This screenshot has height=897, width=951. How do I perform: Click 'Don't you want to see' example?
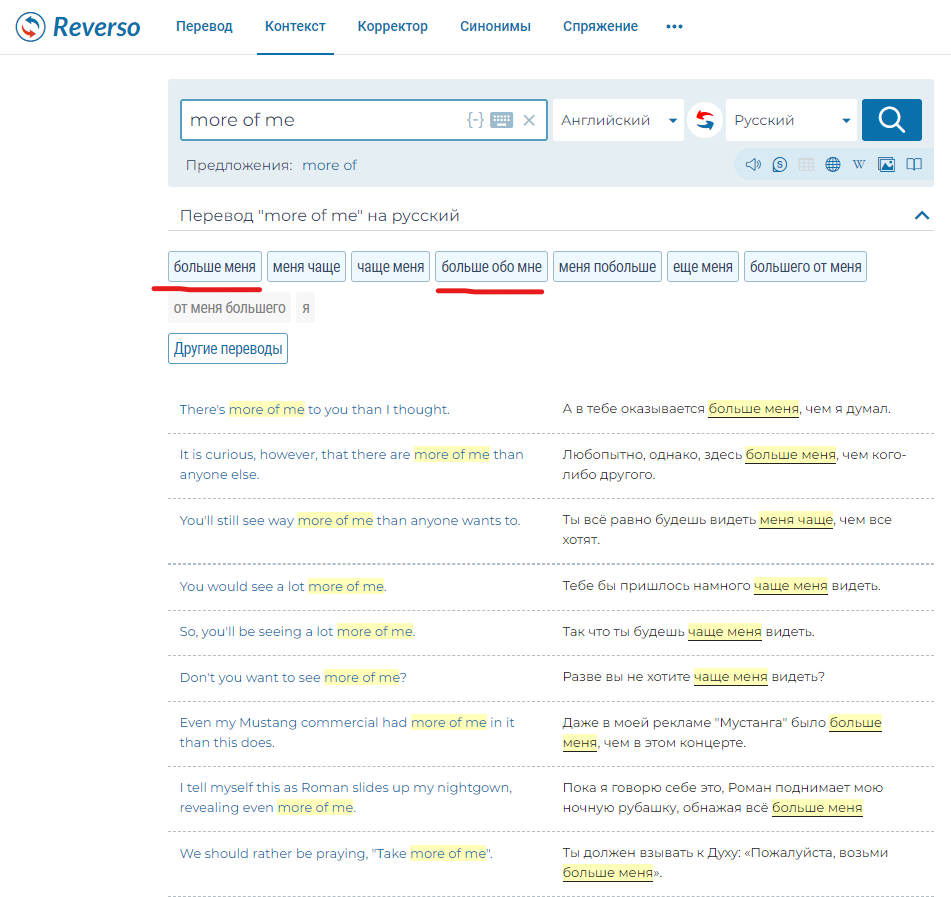293,677
